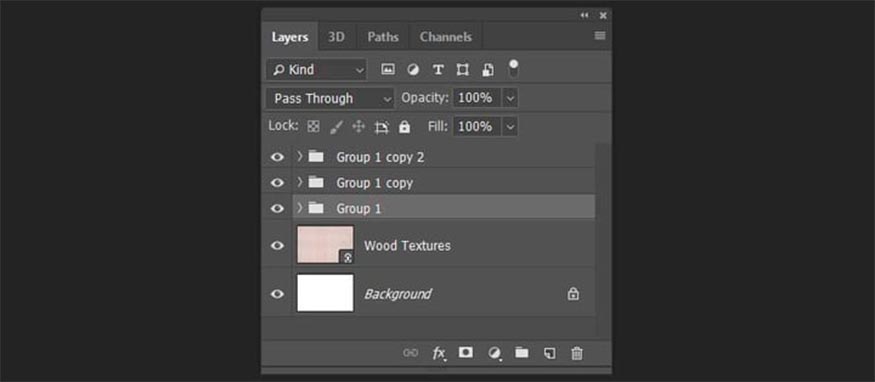Open the Opacity slider dropdown arrow

coord(510,99)
